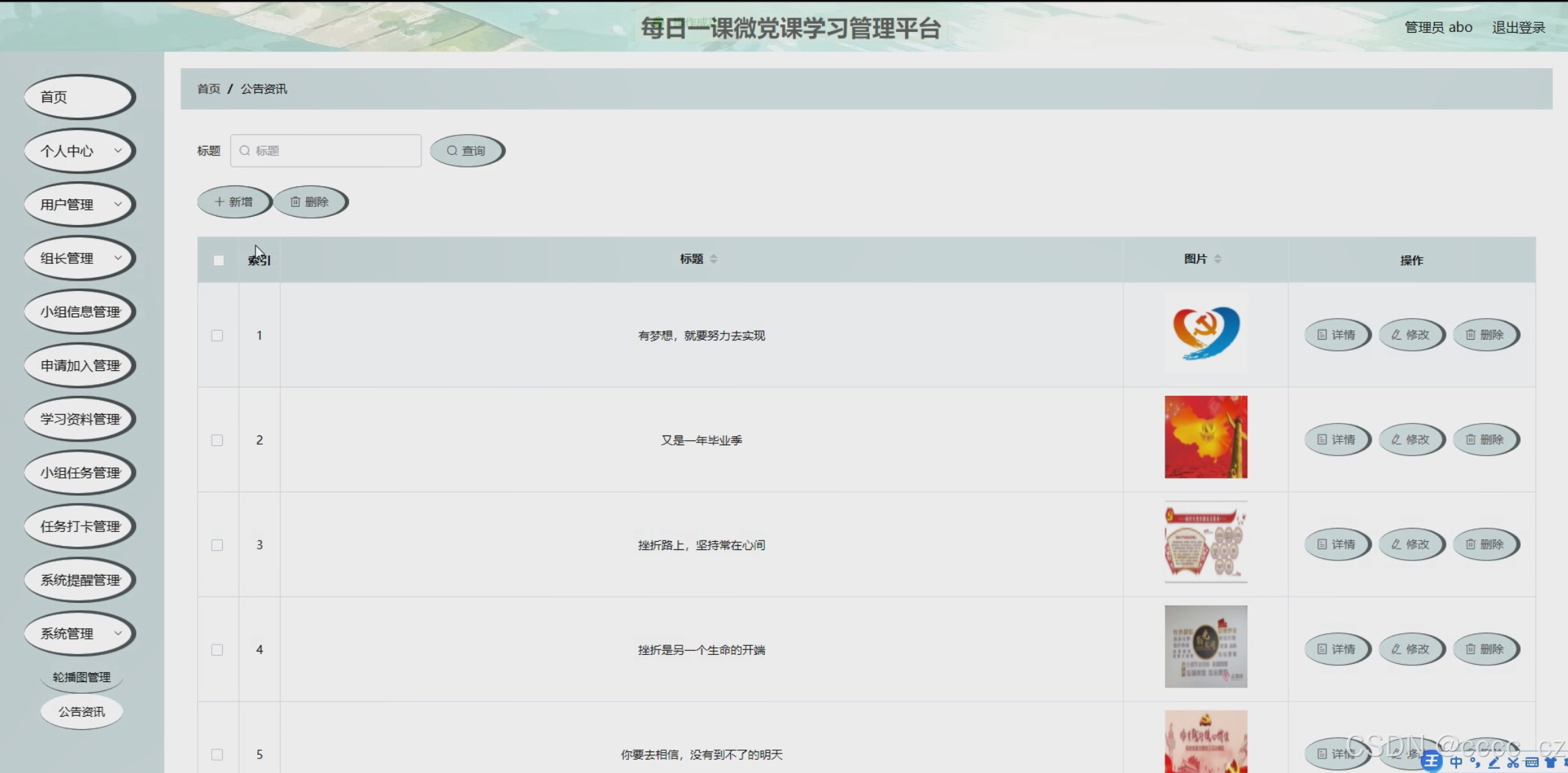Open the red map thumbnail in row 2

click(x=1206, y=437)
